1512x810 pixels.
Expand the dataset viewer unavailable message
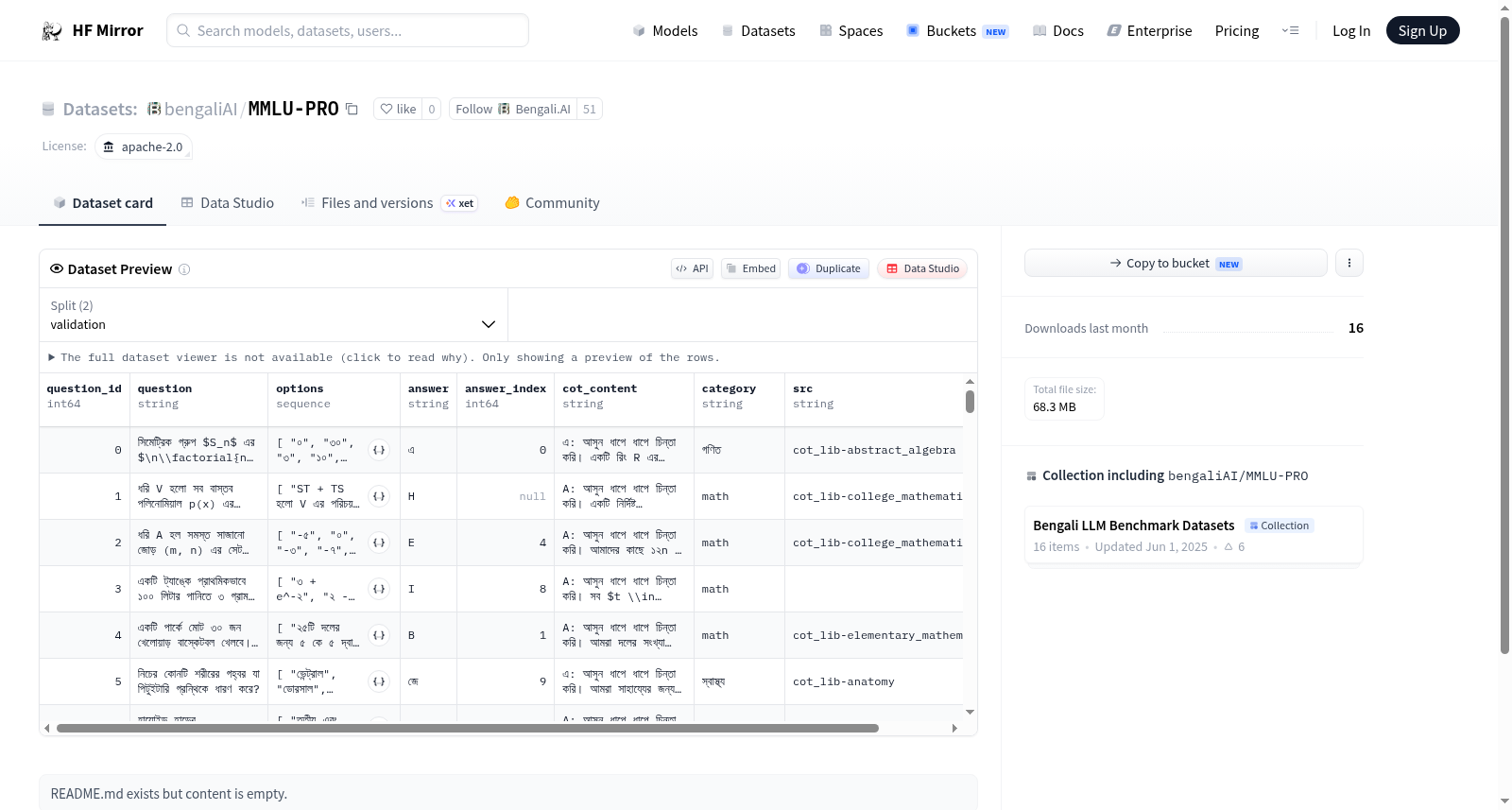385,358
